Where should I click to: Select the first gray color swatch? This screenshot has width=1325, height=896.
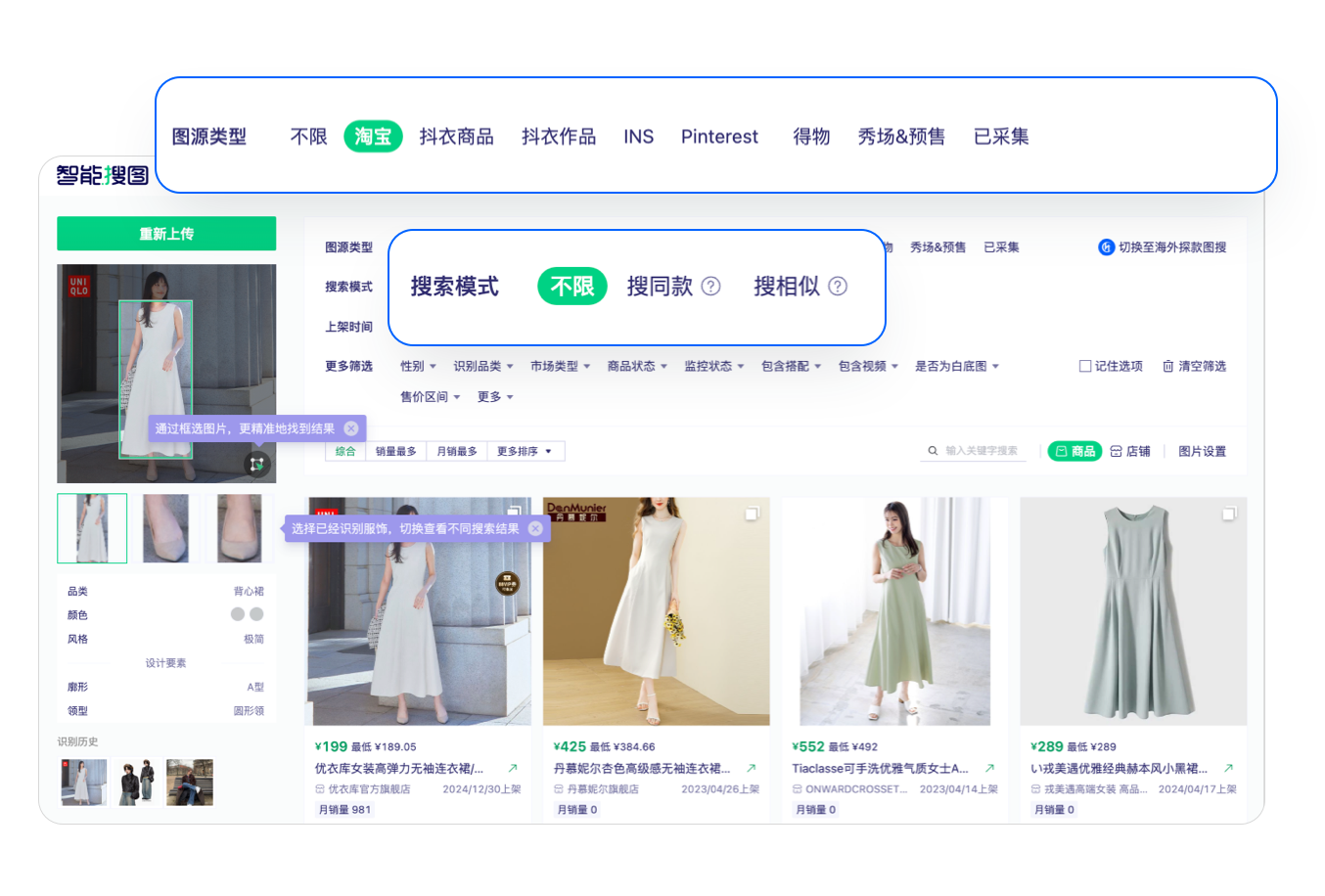pyautogui.click(x=238, y=614)
